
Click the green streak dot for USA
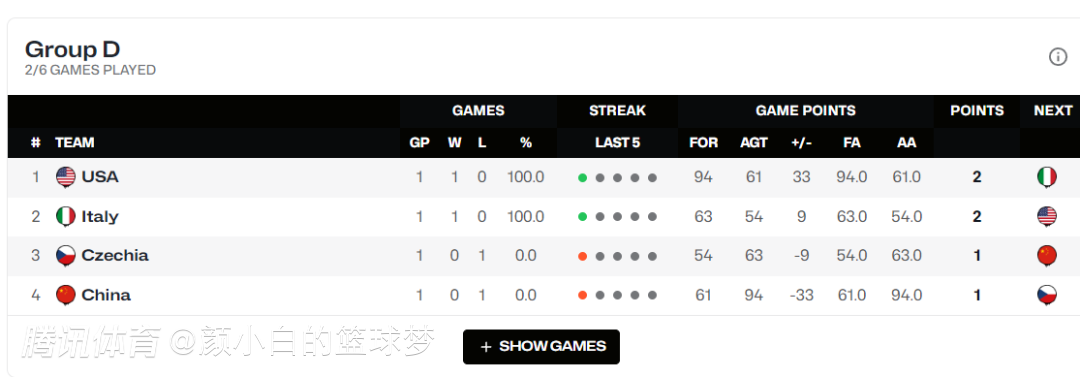coord(583,178)
